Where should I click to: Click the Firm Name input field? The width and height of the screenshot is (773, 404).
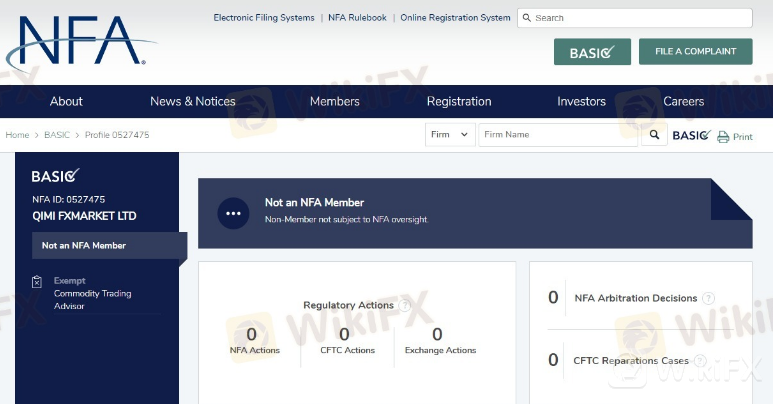coord(557,134)
